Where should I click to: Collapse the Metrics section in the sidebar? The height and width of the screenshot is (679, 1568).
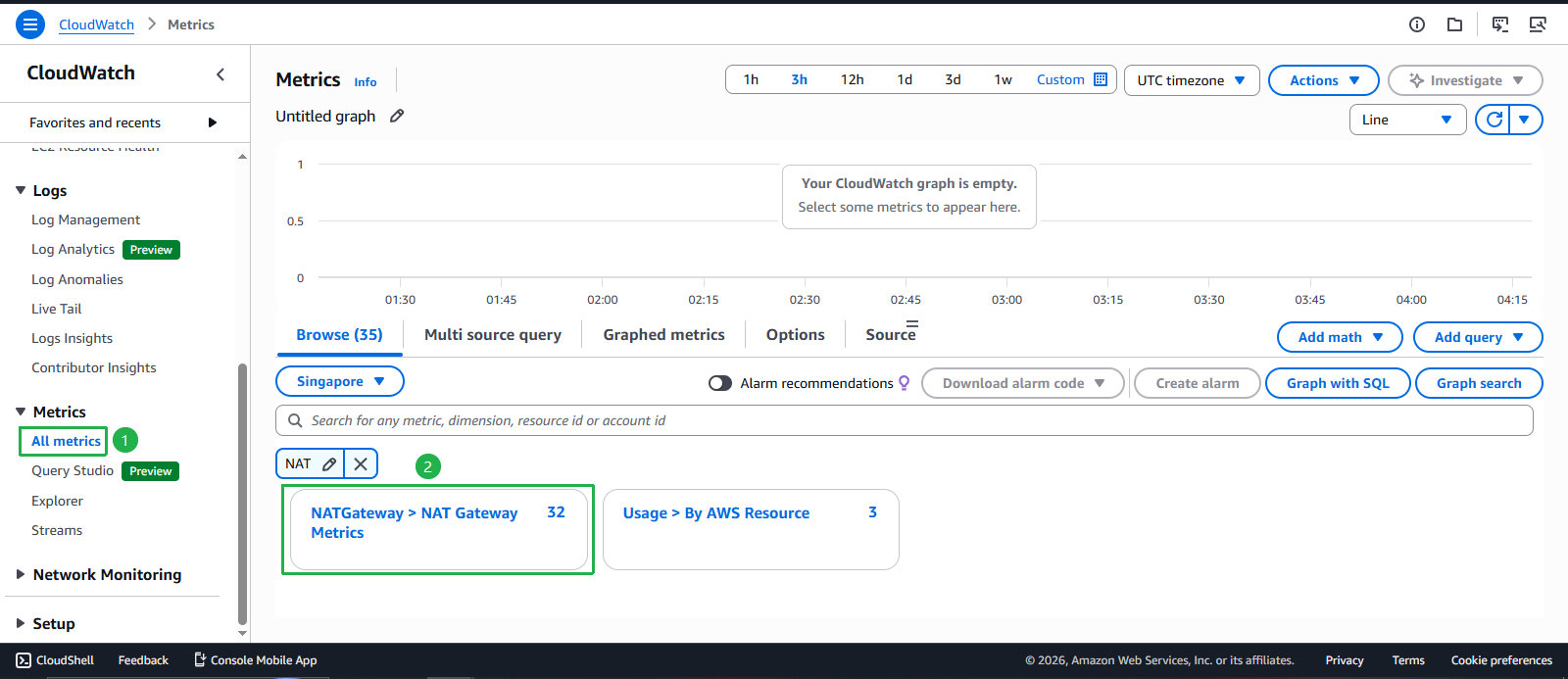pyautogui.click(x=21, y=412)
